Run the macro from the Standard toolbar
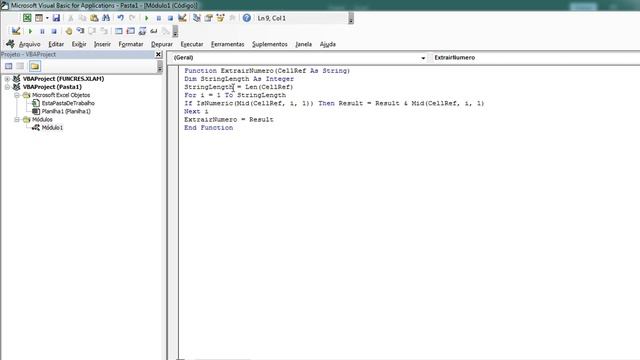This screenshot has width=640, height=360. (x=147, y=18)
